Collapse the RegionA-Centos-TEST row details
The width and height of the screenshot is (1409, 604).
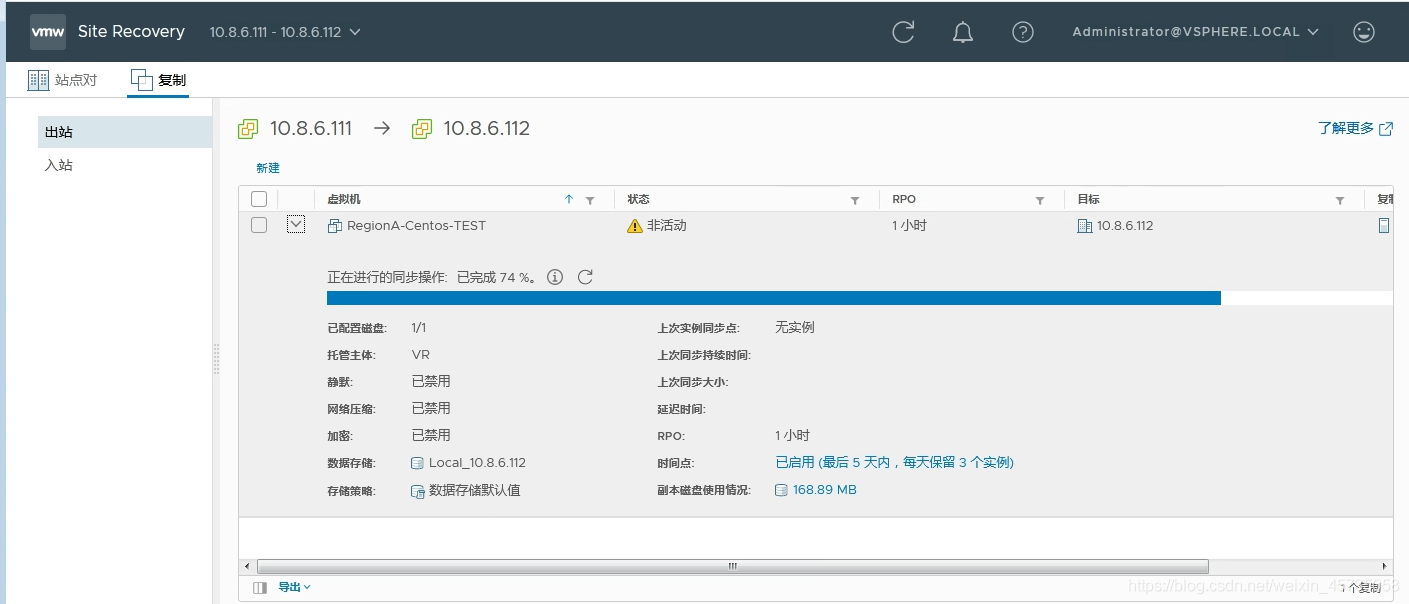click(295, 225)
